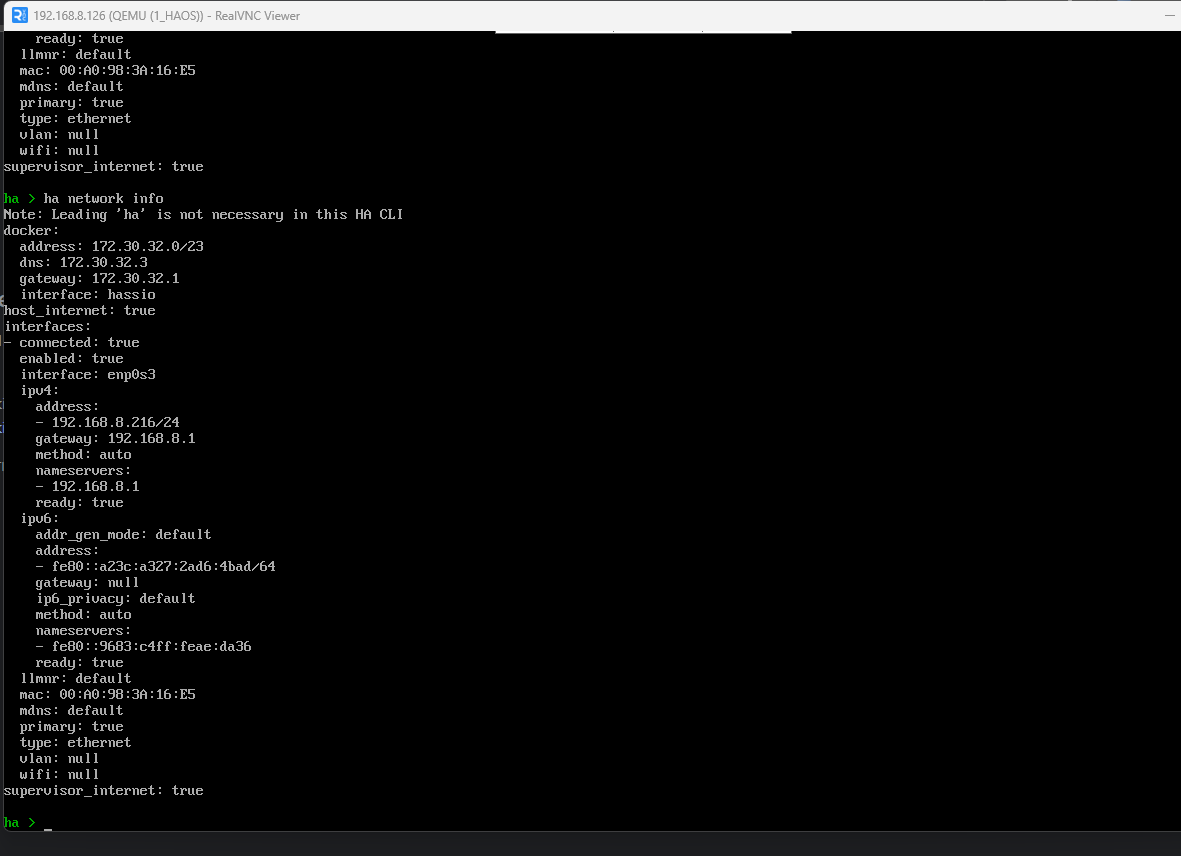Click the 'addr_gen_mode: default' line

[x=123, y=534]
